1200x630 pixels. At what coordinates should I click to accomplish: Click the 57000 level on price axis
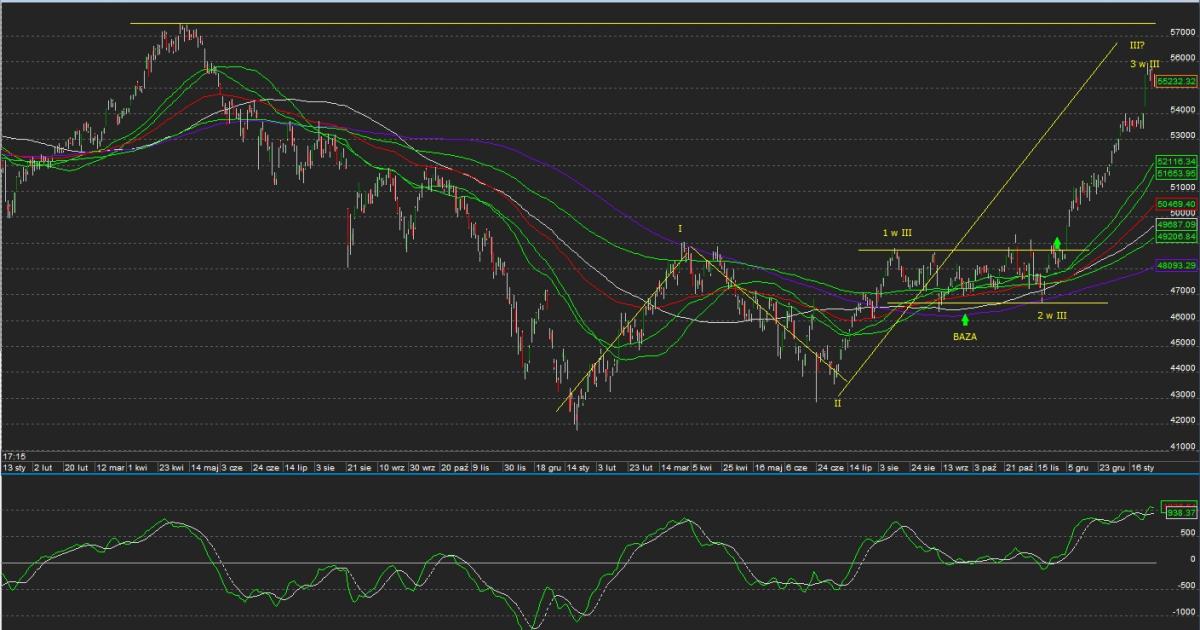[x=1183, y=32]
